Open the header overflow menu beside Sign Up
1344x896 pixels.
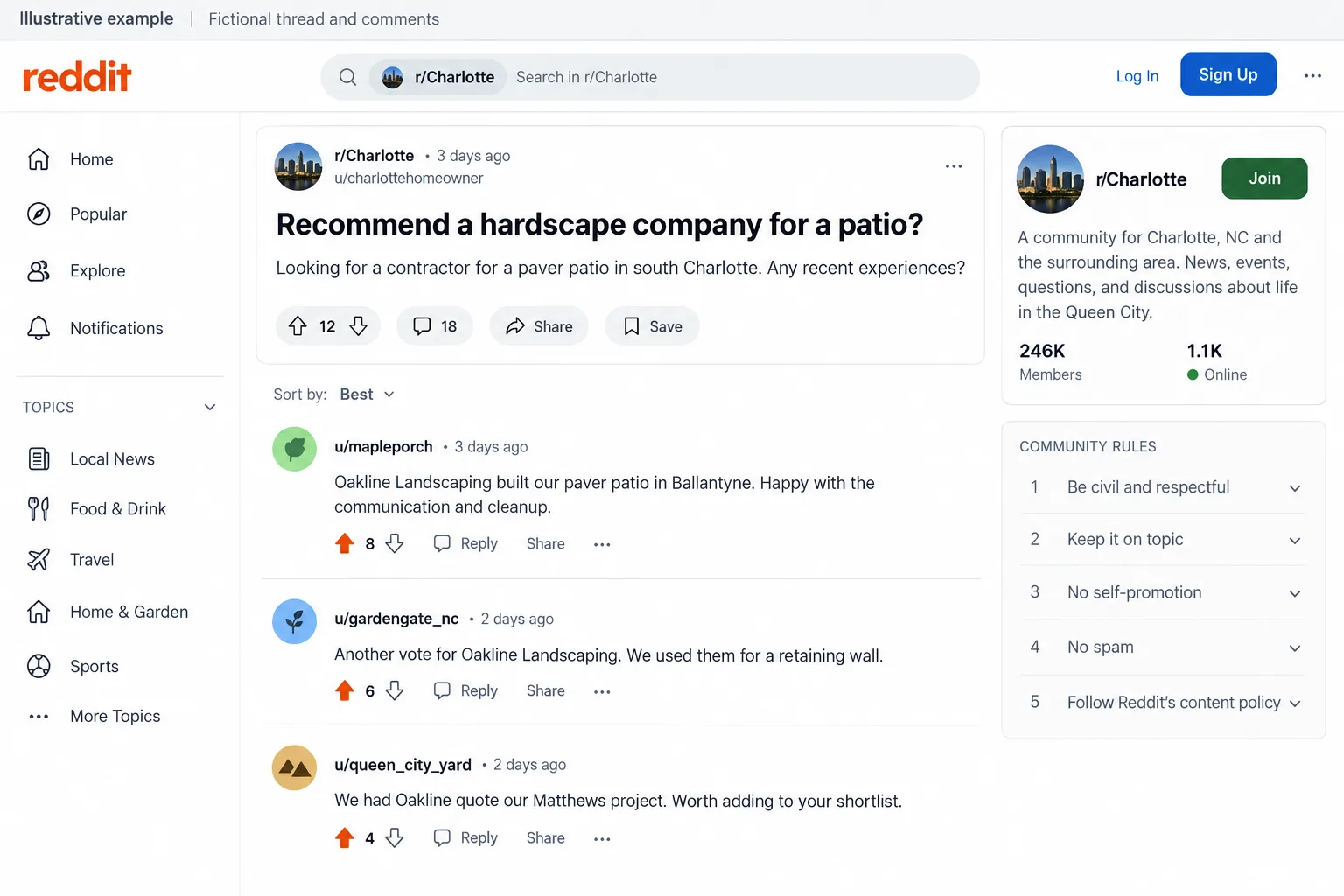[x=1312, y=76]
